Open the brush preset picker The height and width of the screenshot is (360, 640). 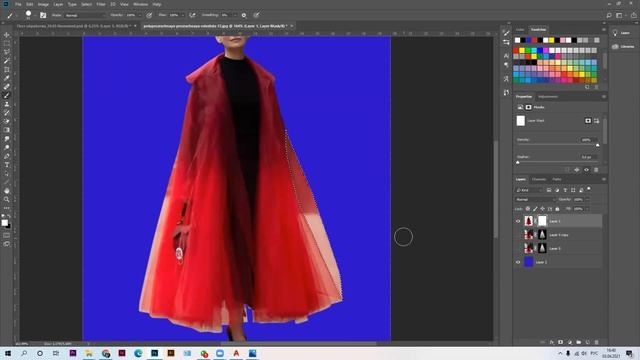(x=28, y=15)
